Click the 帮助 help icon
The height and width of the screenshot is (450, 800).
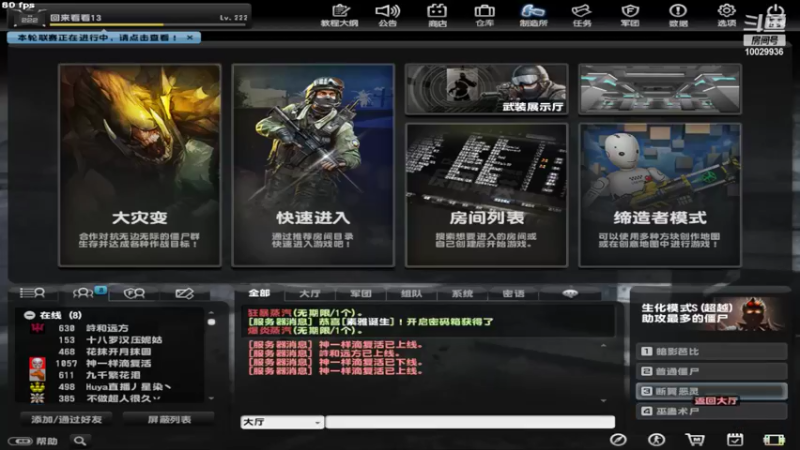[x=33, y=441]
